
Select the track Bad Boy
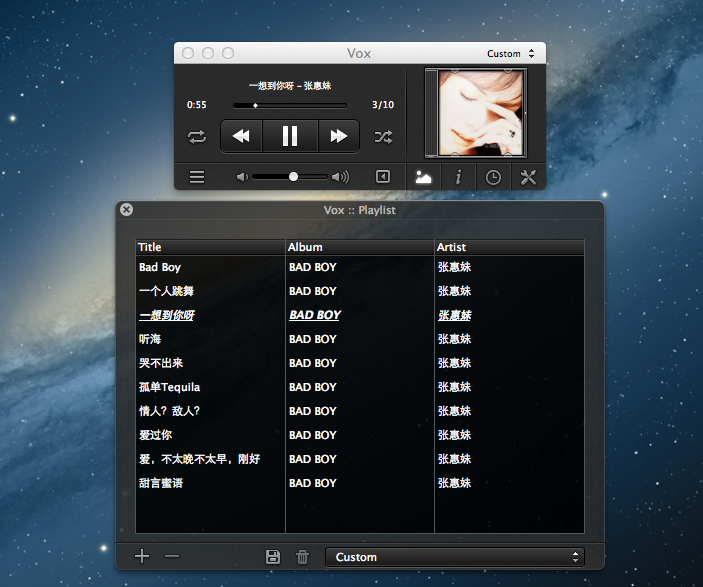160,267
